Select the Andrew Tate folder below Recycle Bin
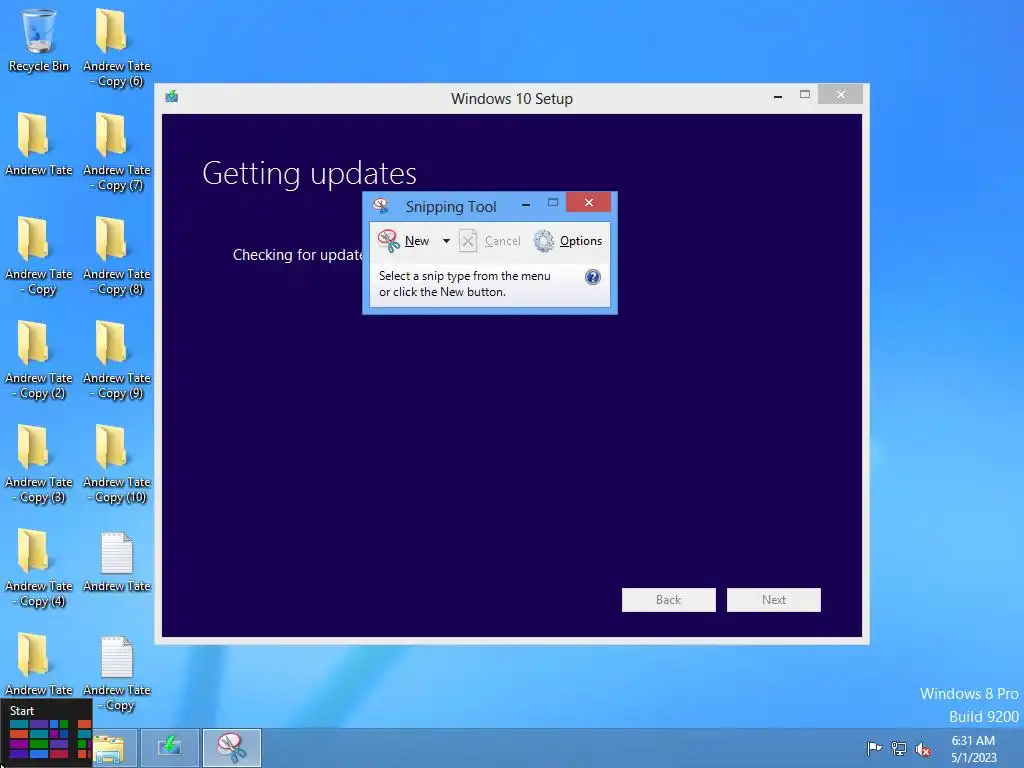Viewport: 1024px width, 768px height. [x=39, y=144]
